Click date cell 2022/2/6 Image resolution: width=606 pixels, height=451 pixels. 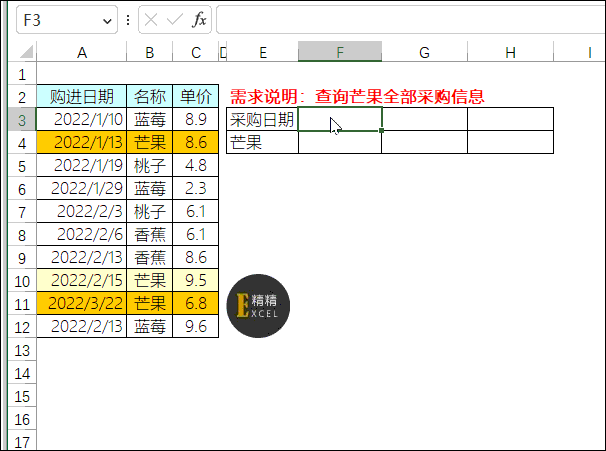coord(82,234)
